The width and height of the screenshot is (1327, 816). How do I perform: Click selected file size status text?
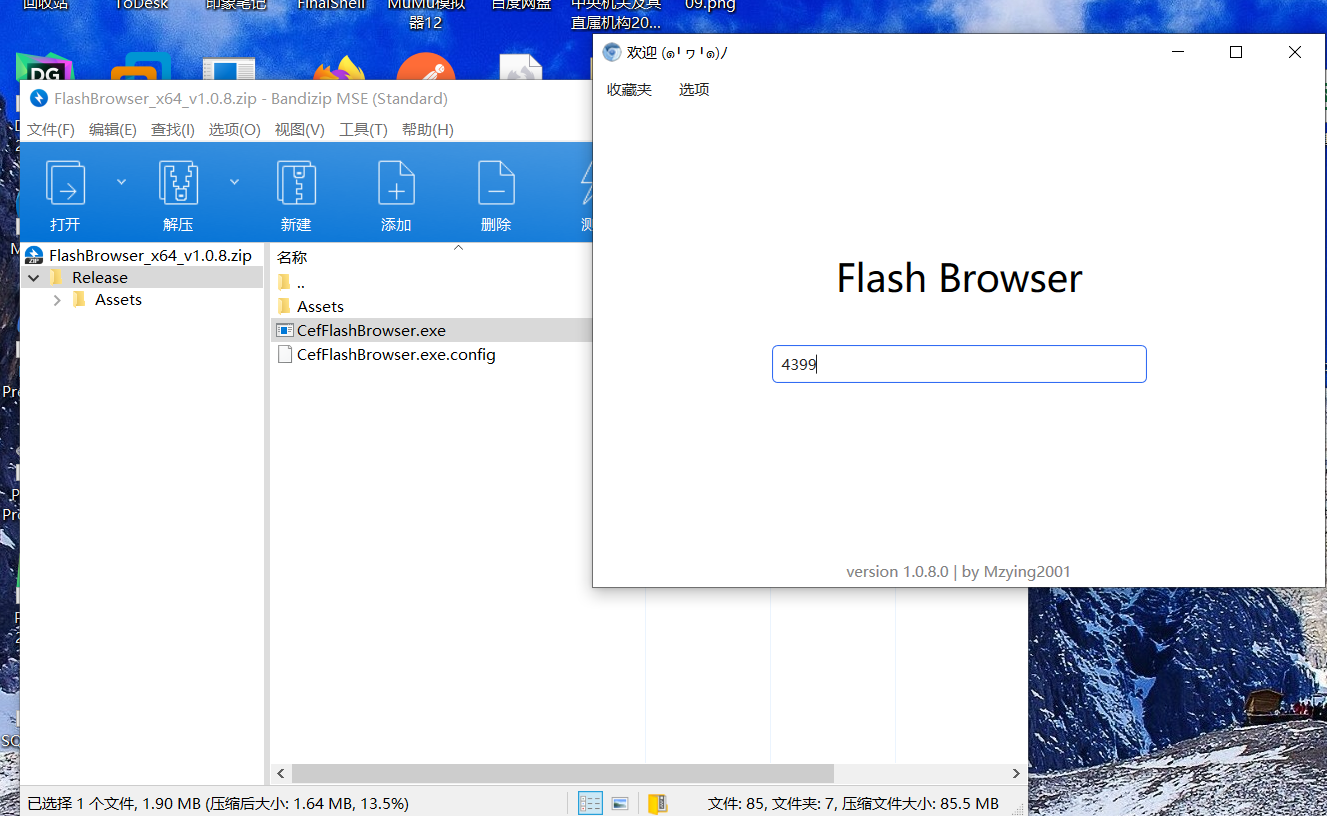click(x=218, y=803)
